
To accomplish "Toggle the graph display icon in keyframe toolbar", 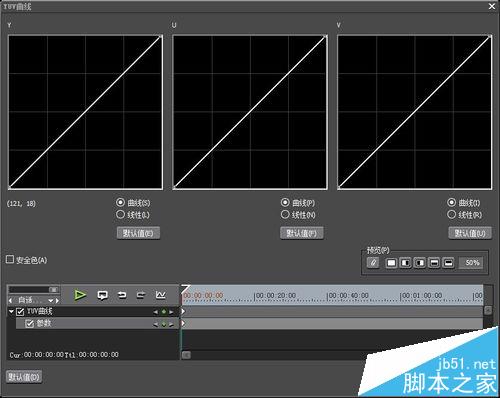I will [x=160, y=295].
